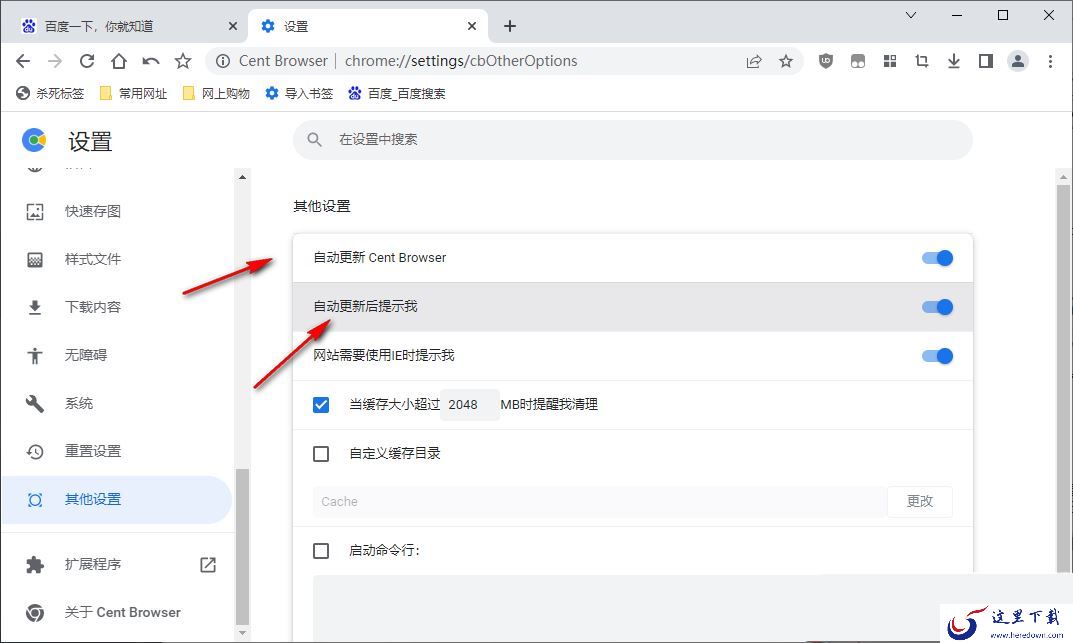Close the 百度一下 tab
This screenshot has height=643, width=1073.
point(233,26)
